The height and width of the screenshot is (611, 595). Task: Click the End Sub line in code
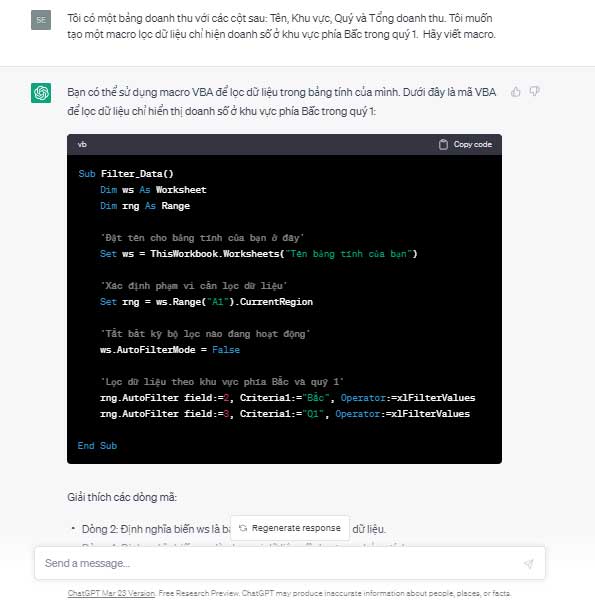tap(97, 446)
